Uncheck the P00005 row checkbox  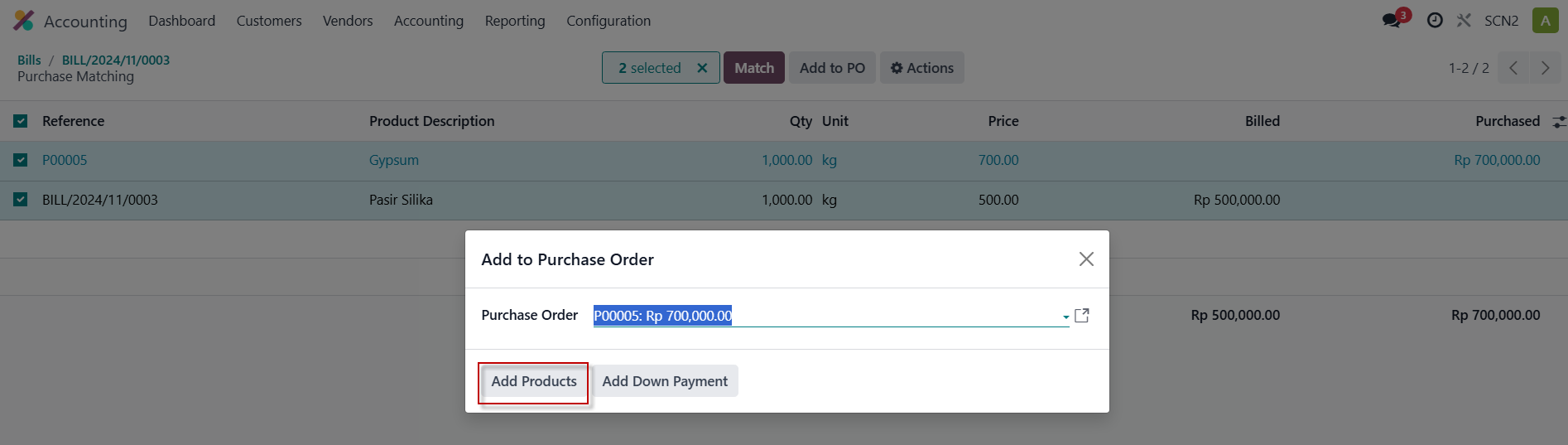(21, 160)
